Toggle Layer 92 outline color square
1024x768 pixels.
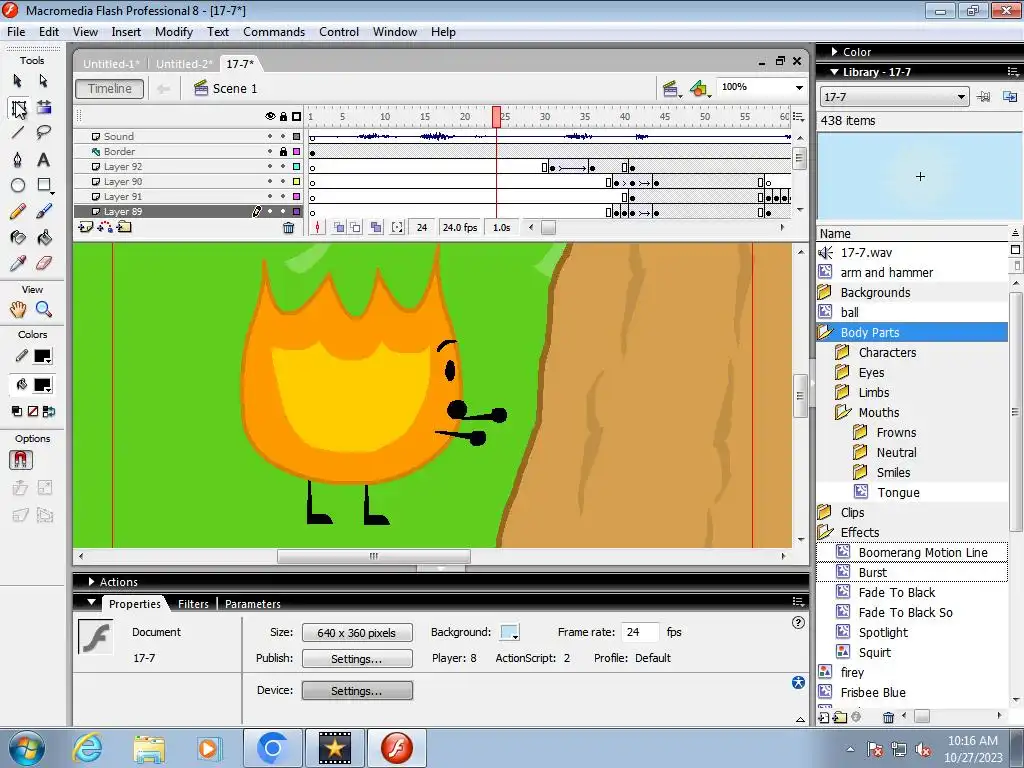[296, 167]
